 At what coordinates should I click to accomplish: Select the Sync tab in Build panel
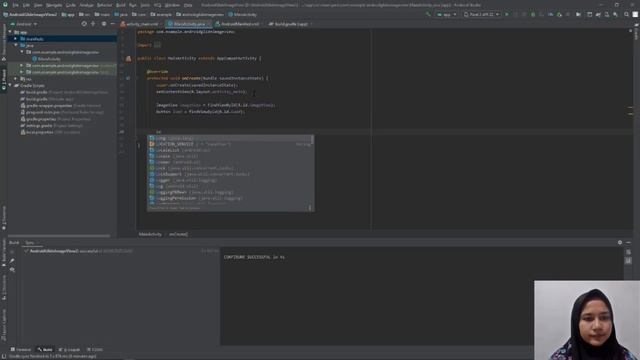[30, 242]
